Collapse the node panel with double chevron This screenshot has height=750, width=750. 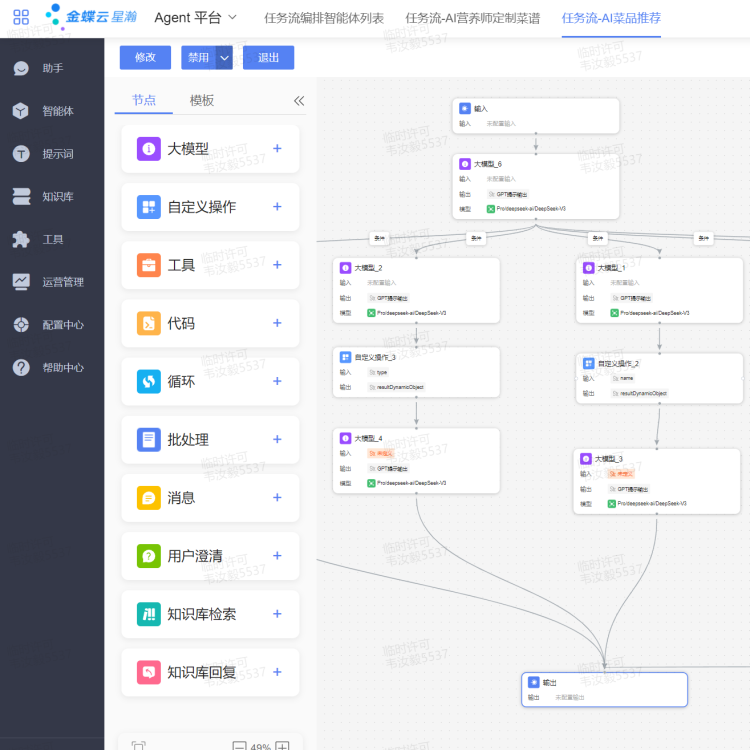(x=299, y=101)
